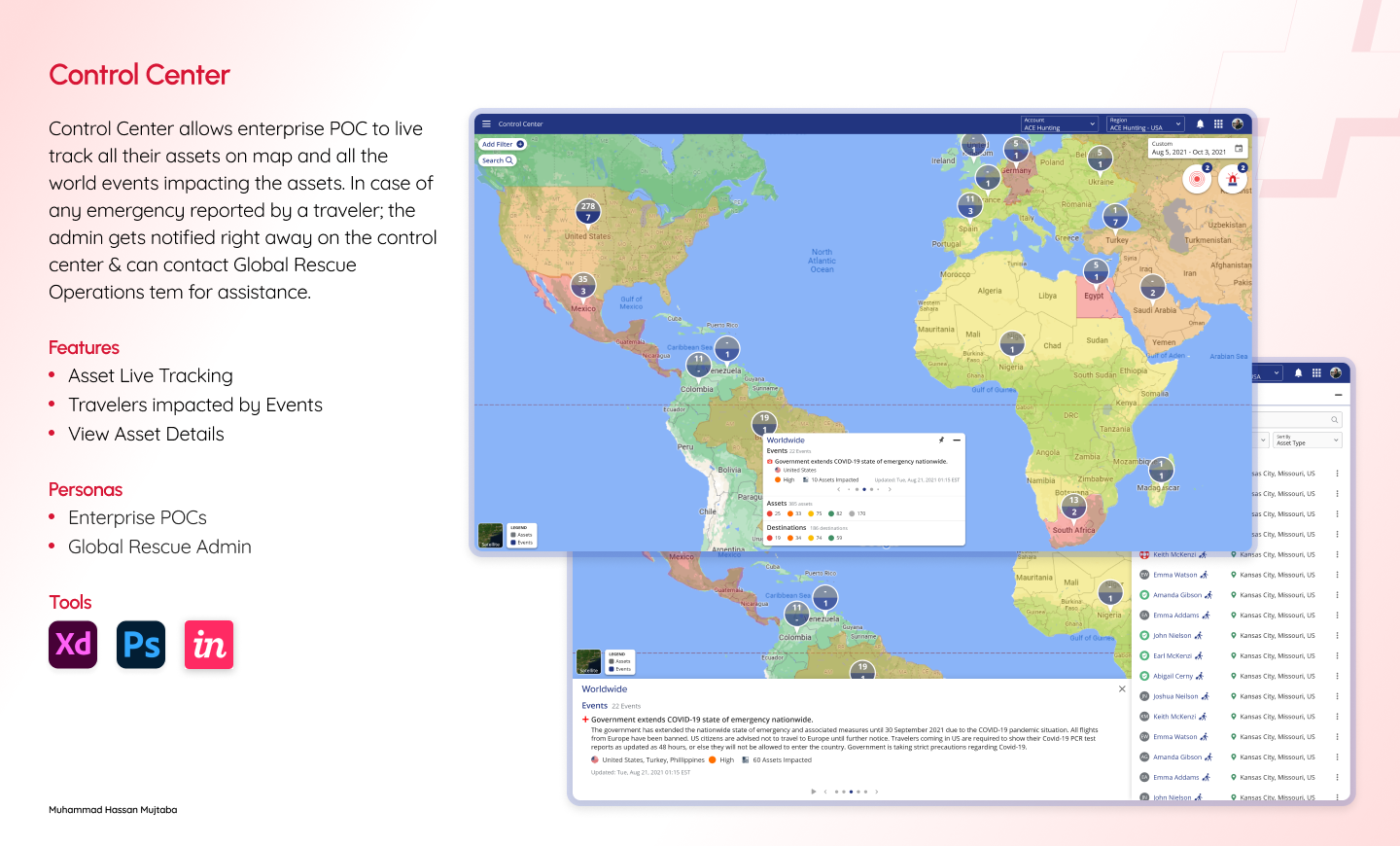Click the emergency siren alert icon

point(1232,179)
